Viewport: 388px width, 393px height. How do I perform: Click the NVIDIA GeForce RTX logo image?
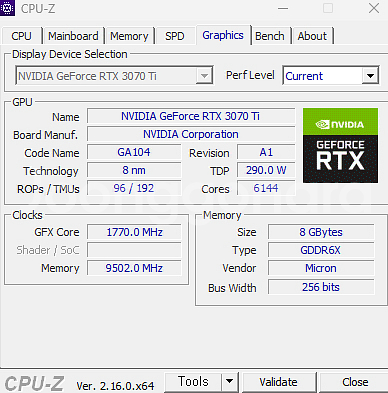pos(340,145)
